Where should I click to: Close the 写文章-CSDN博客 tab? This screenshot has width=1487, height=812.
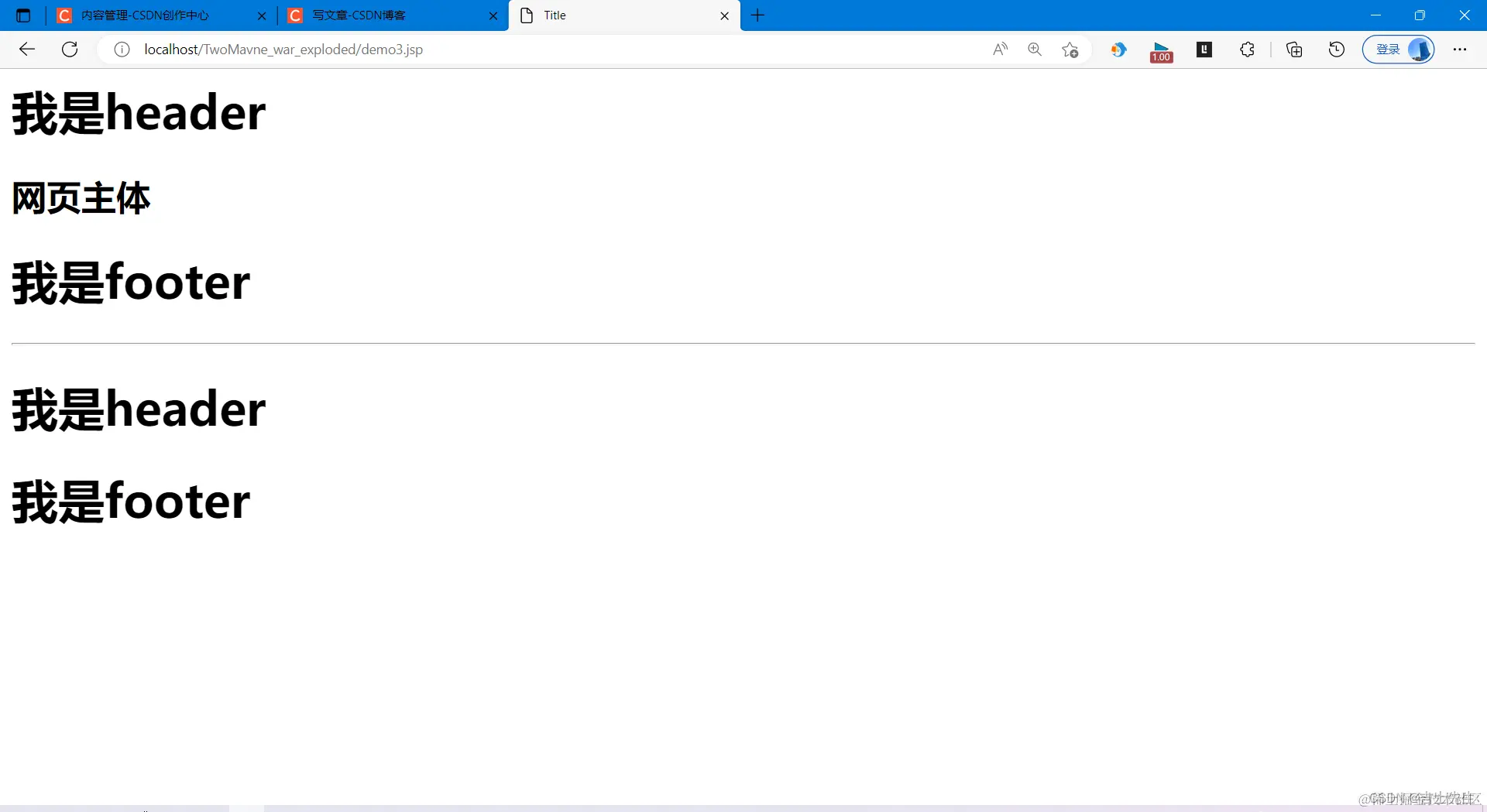(493, 15)
